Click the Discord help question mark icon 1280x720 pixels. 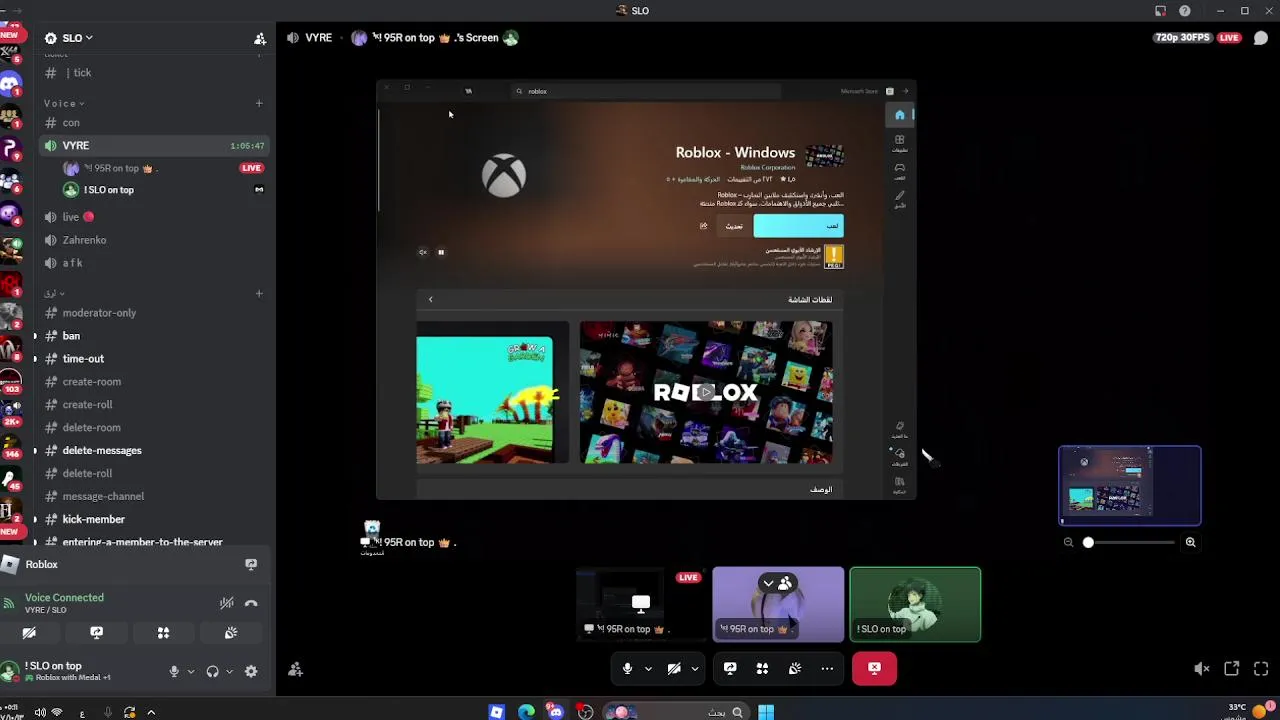[x=1185, y=11]
